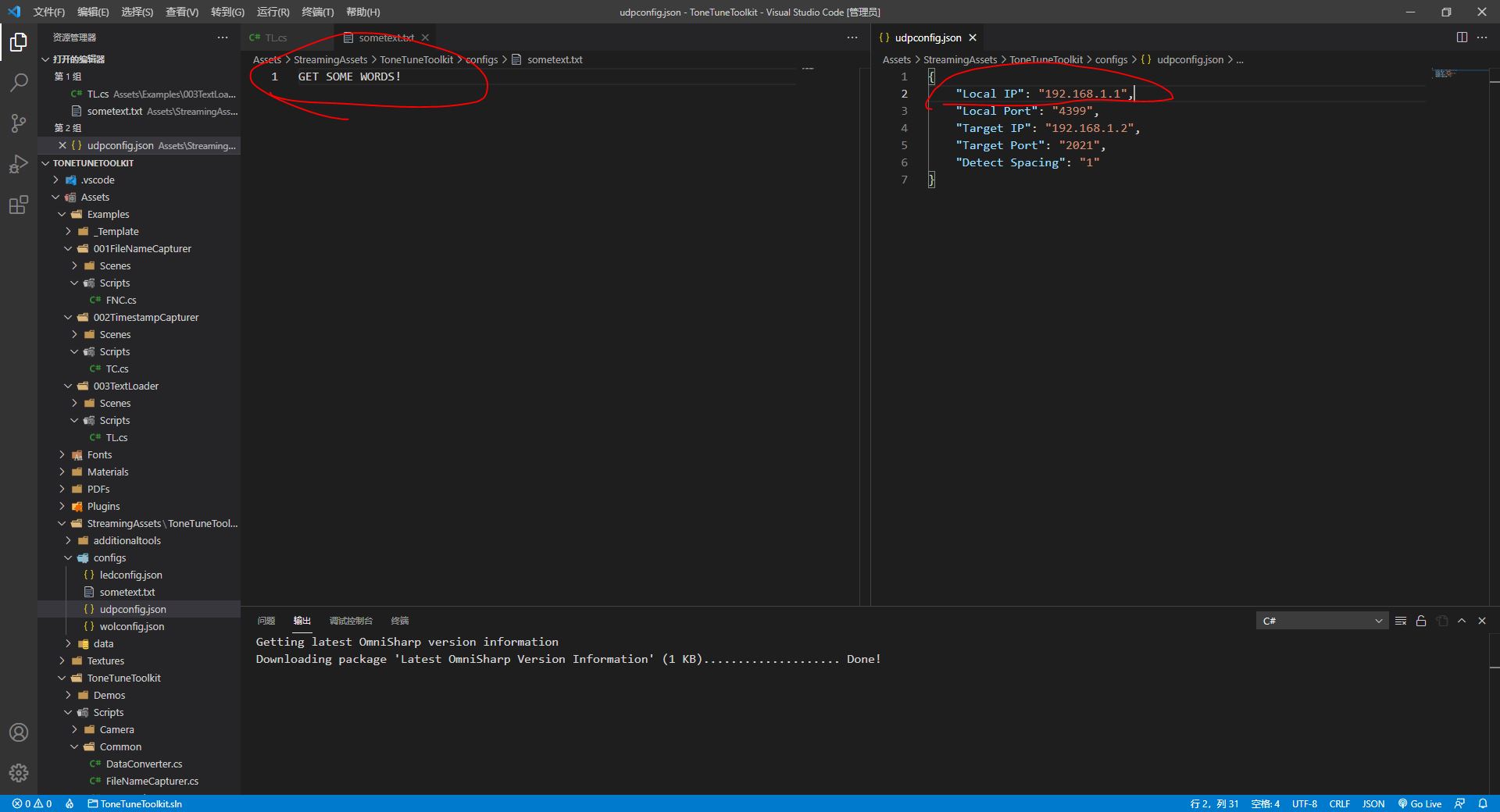Expand the Fonts folder
Screen dimensions: 1500x812
pyautogui.click(x=139, y=454)
